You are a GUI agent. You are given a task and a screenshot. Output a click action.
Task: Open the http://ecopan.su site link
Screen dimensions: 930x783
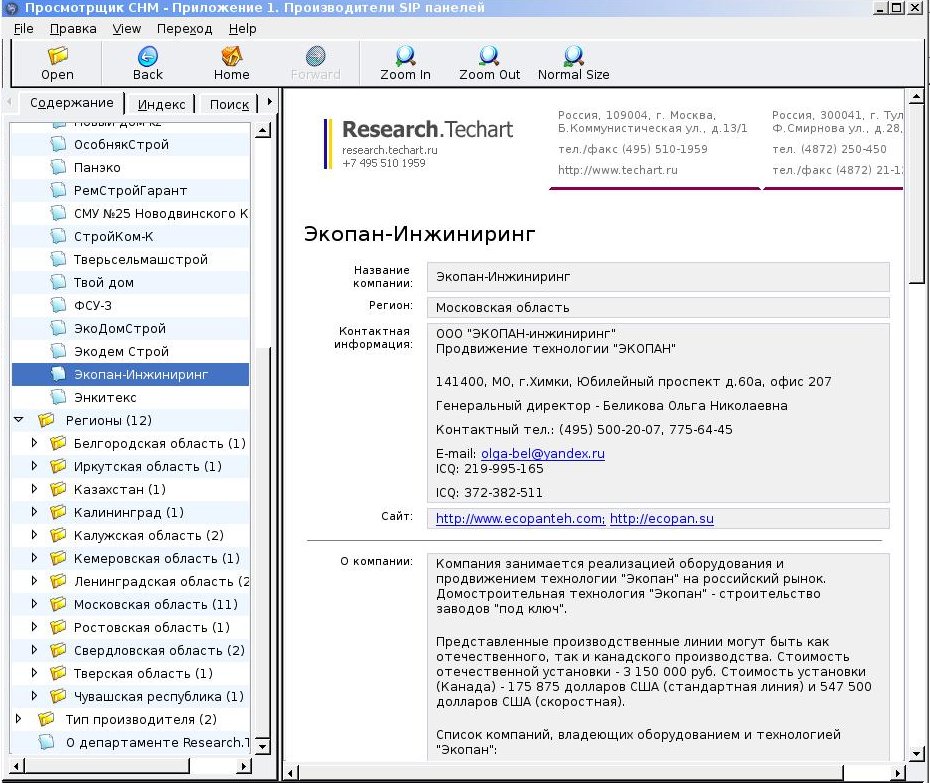661,518
